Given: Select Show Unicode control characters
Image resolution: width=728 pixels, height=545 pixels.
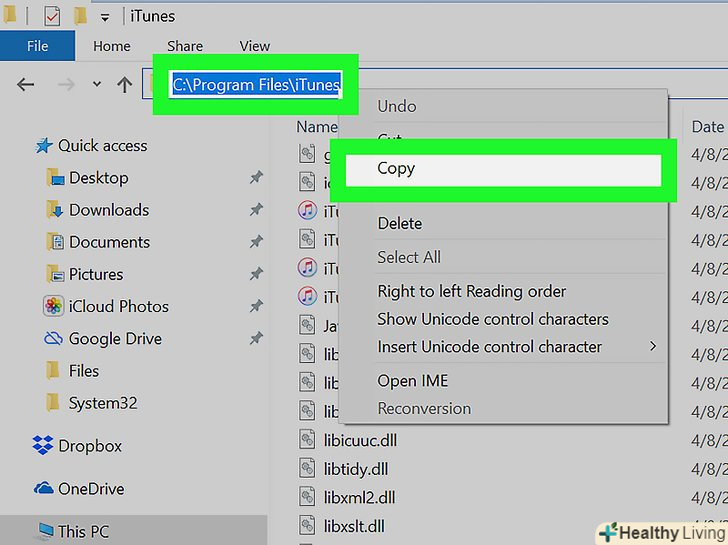Looking at the screenshot, I should click(493, 319).
